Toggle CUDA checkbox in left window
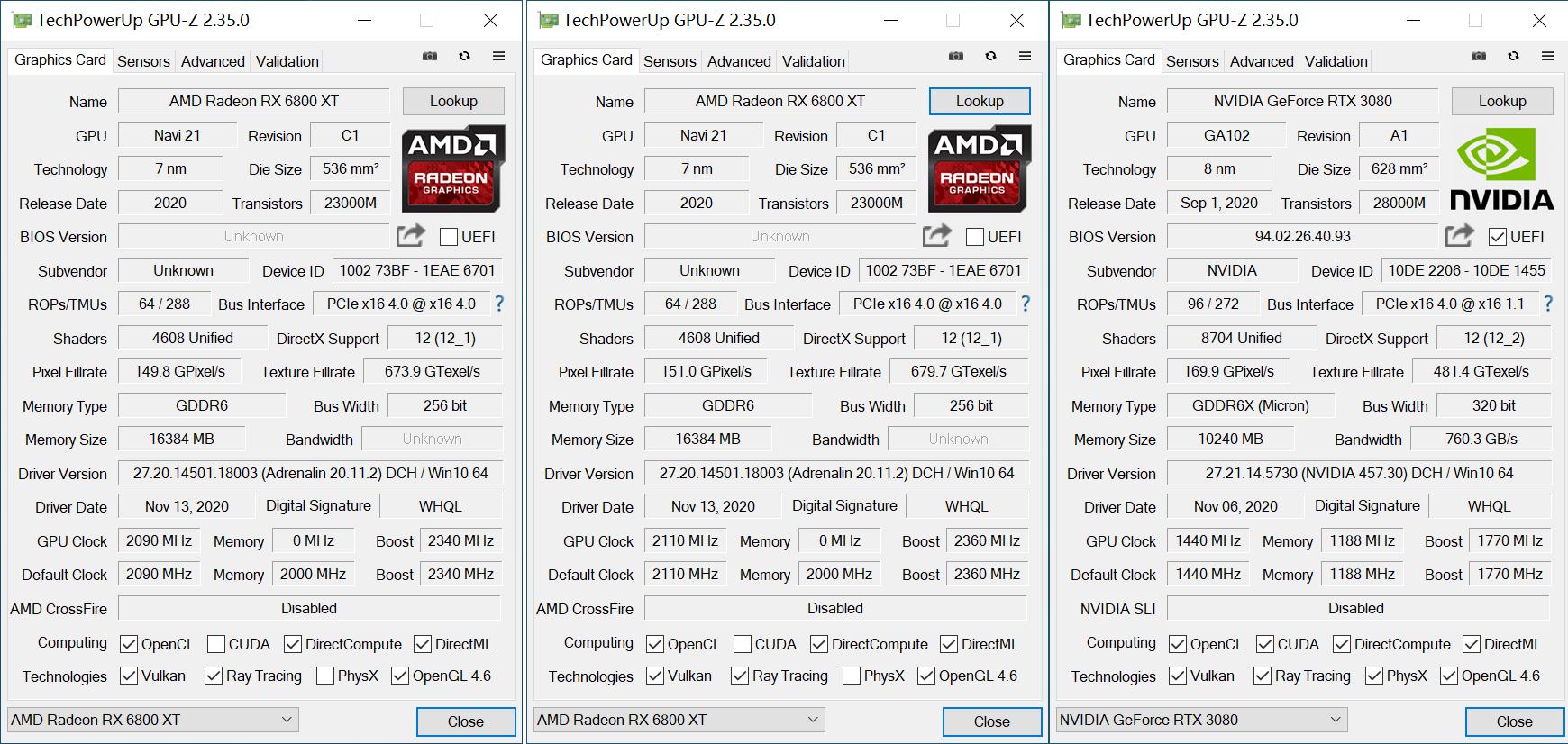The image size is (1568, 744). (216, 644)
